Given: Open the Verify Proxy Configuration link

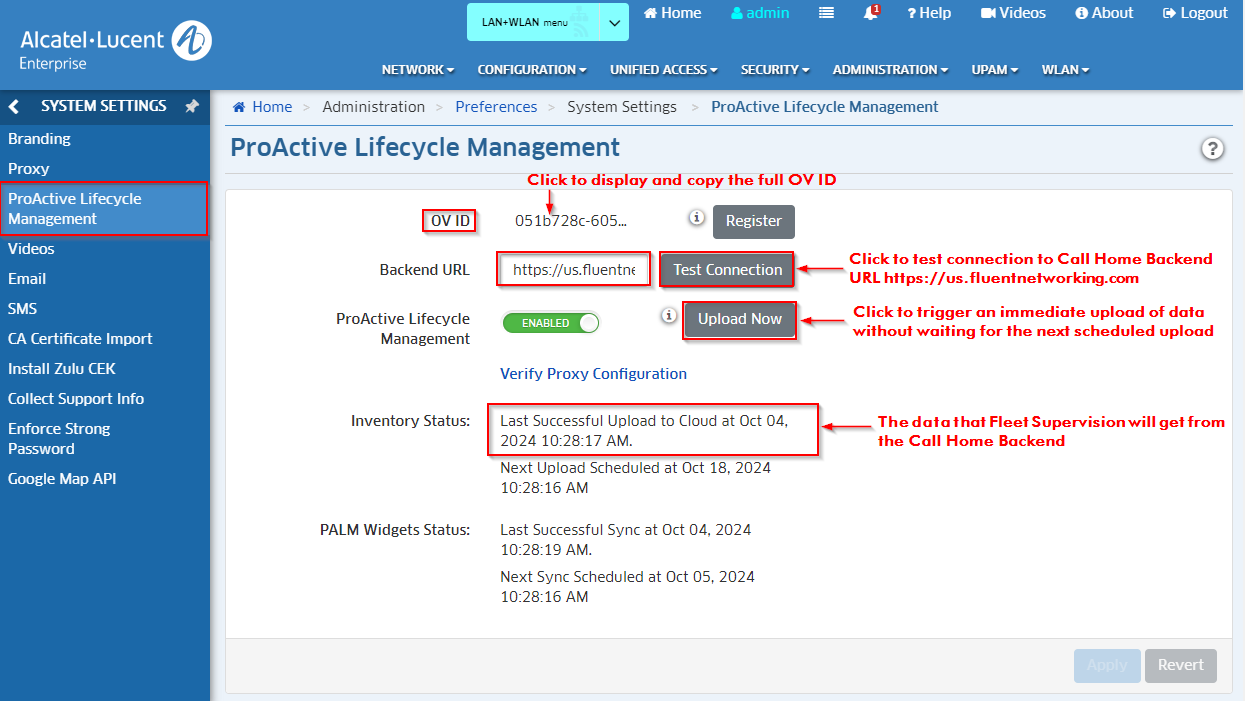Looking at the screenshot, I should [x=593, y=373].
